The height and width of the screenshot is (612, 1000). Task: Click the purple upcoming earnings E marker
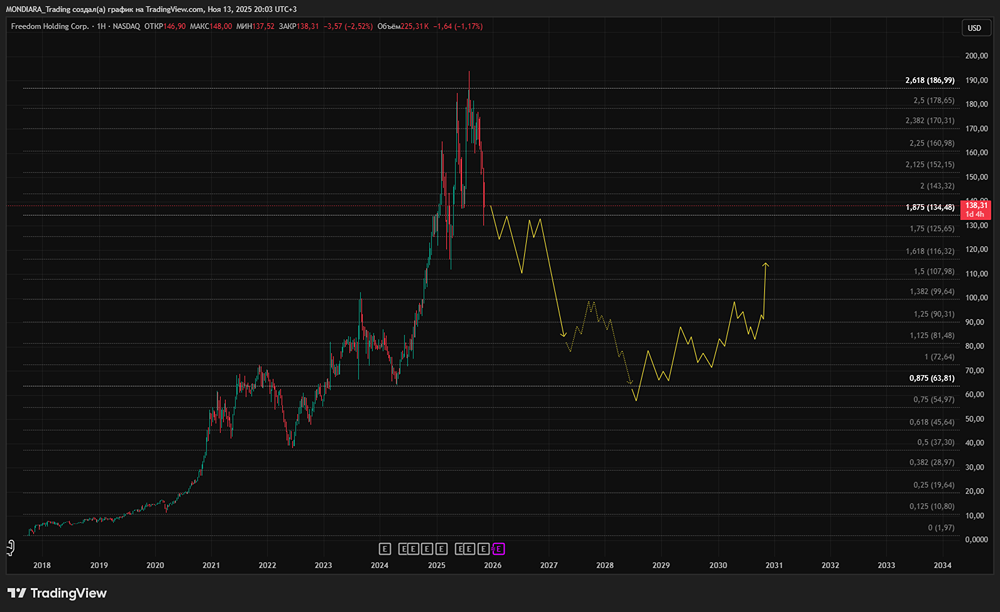499,549
